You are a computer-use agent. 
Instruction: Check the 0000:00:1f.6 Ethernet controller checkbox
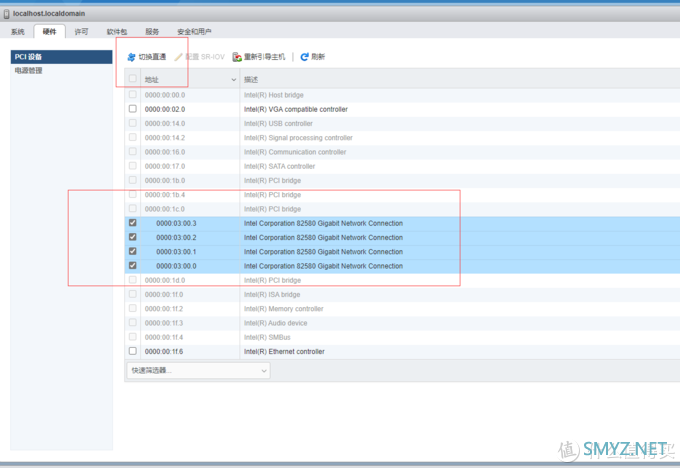pyautogui.click(x=133, y=351)
